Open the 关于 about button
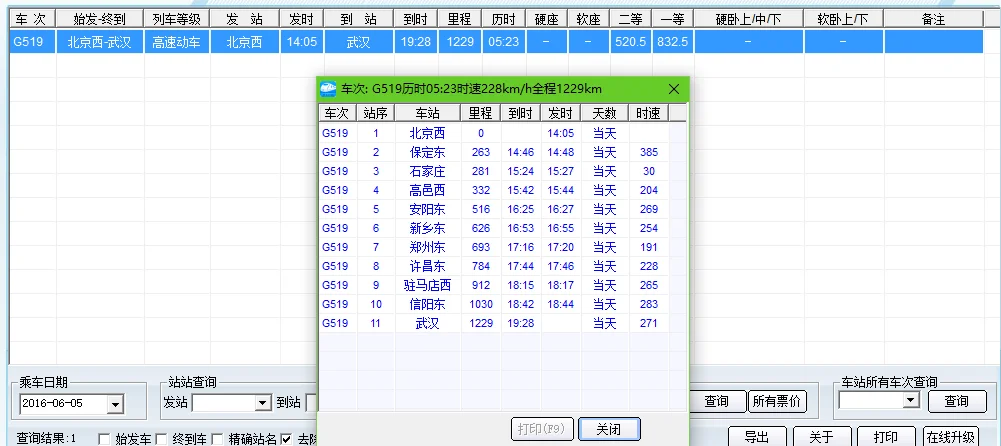1001x446 pixels. coord(821,437)
